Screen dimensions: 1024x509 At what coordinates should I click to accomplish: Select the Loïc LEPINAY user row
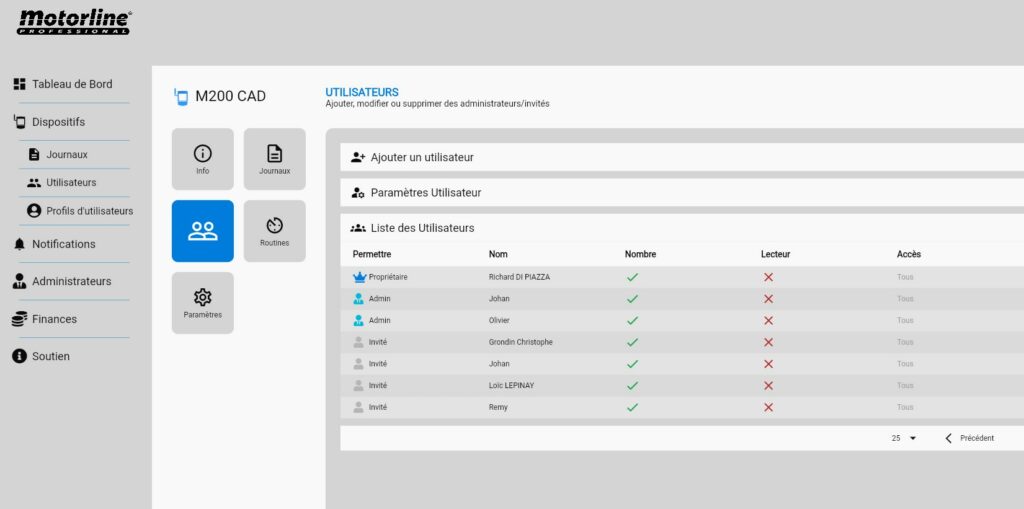tap(510, 385)
